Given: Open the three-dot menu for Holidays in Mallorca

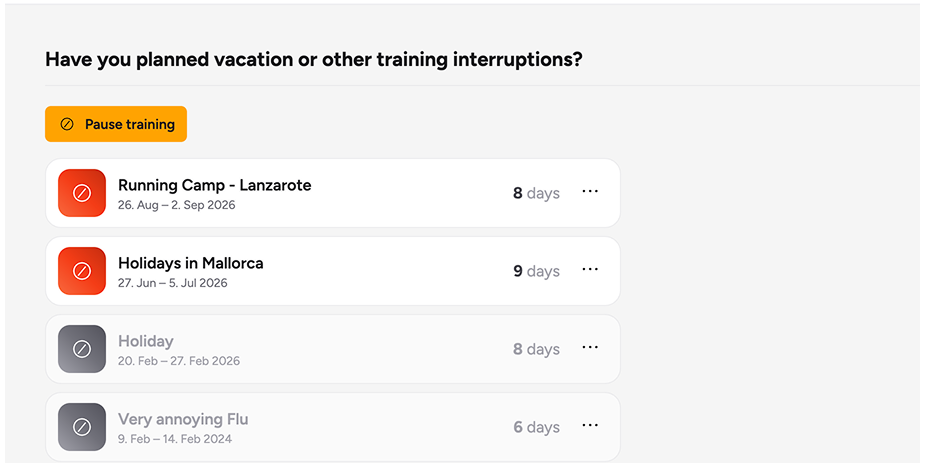Looking at the screenshot, I should (590, 269).
